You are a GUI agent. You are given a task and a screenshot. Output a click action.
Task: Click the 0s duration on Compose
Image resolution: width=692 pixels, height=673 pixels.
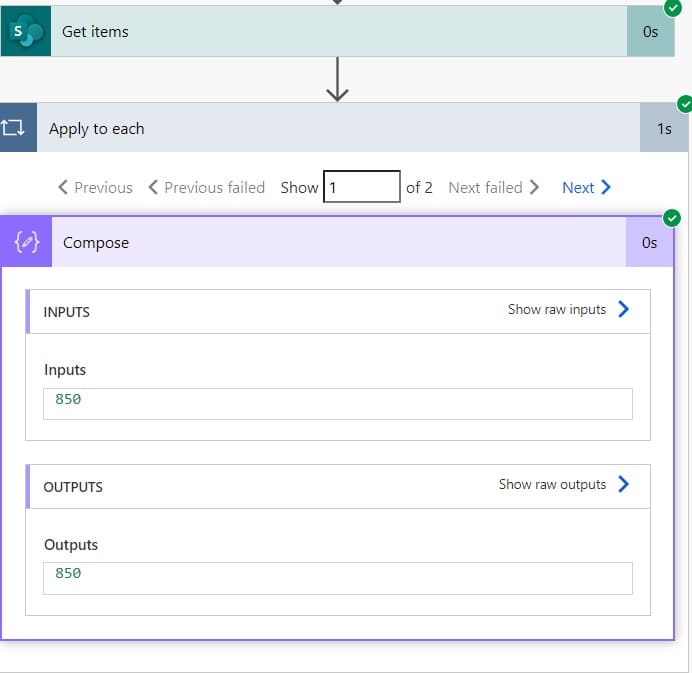650,242
